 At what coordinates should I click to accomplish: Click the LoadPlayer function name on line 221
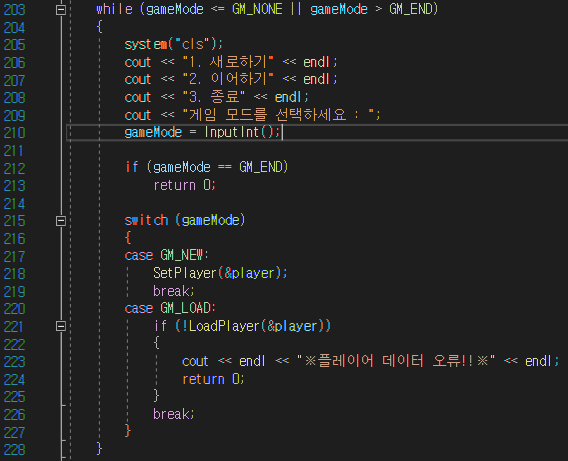[x=224, y=326]
